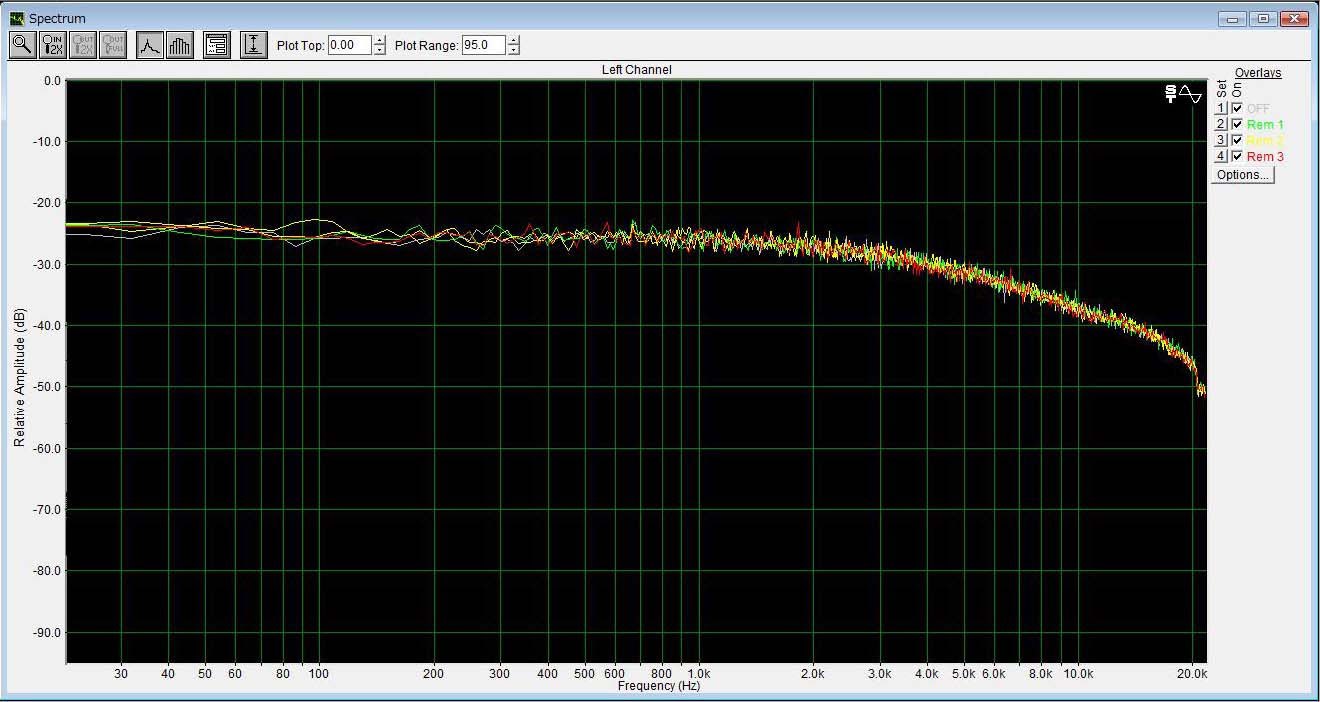1320x702 pixels.
Task: Decrease the Plot Range value
Action: coord(513,50)
